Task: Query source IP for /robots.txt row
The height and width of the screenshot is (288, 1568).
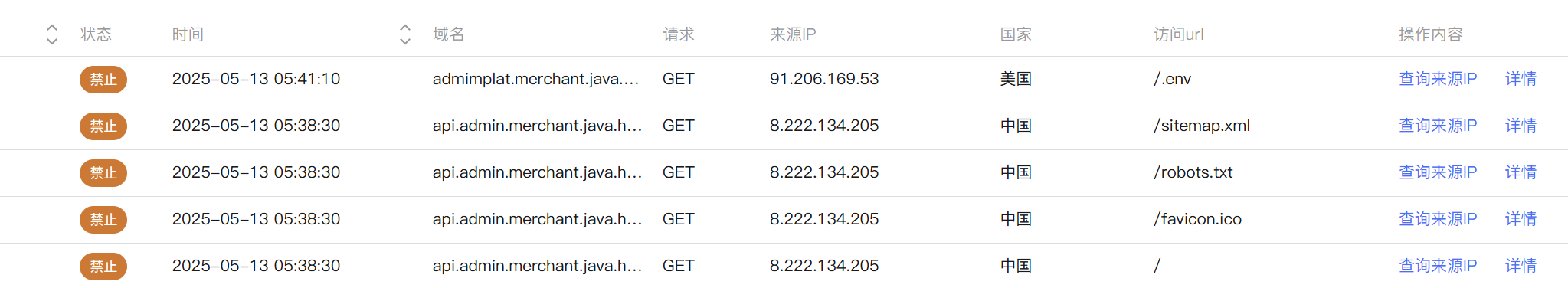Action: (1438, 172)
